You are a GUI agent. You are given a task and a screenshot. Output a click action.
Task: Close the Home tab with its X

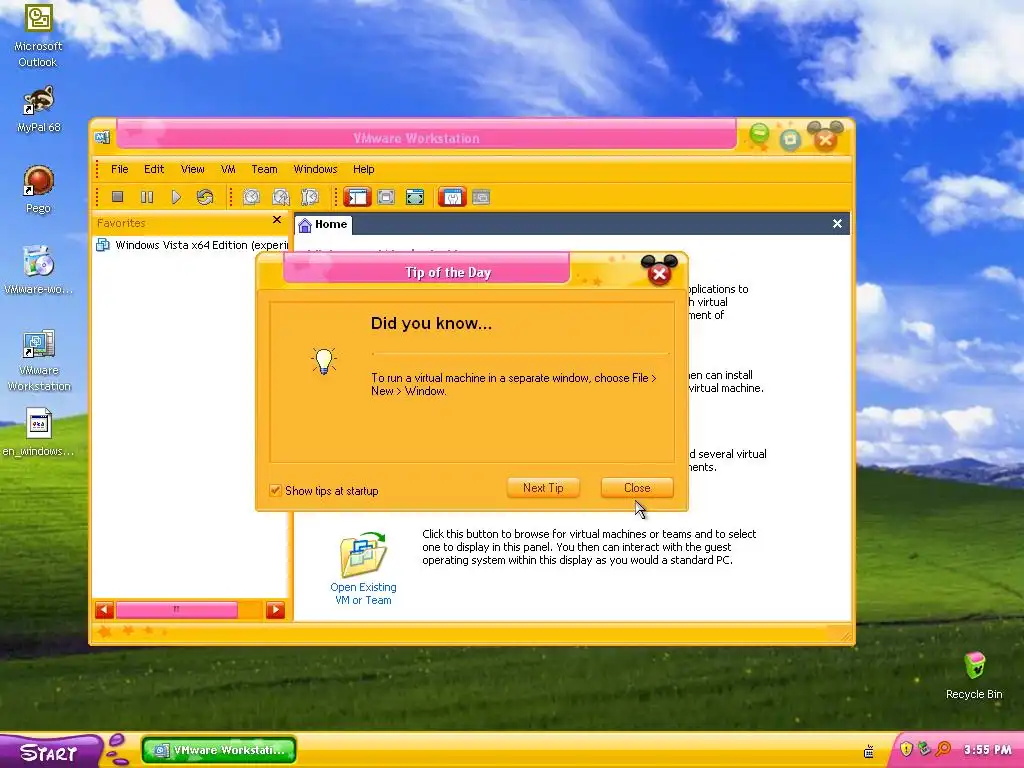point(837,224)
